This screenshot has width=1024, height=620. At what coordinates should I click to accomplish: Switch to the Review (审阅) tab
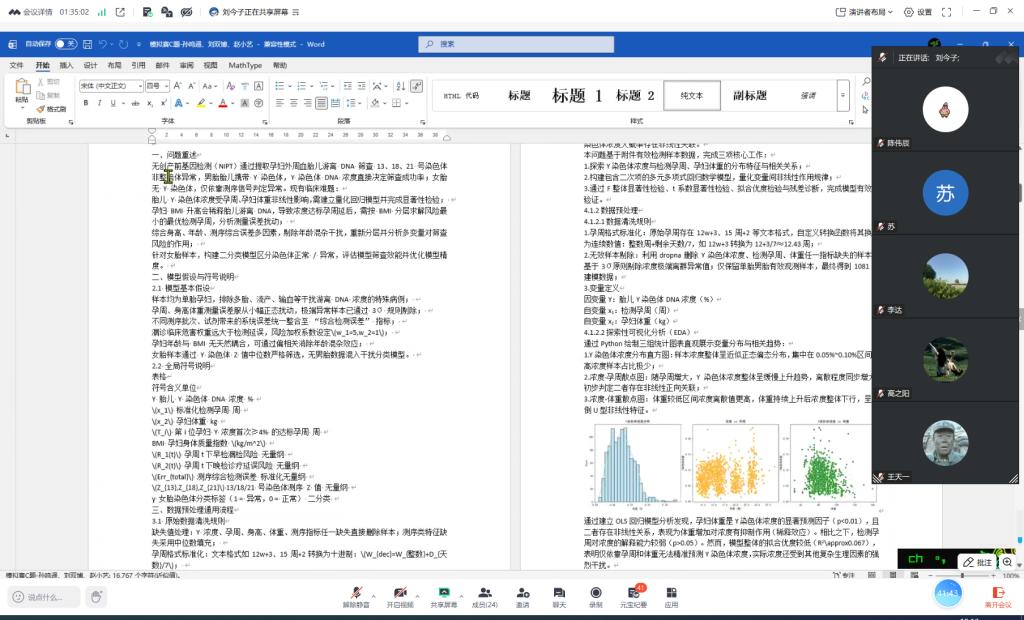tap(187, 65)
